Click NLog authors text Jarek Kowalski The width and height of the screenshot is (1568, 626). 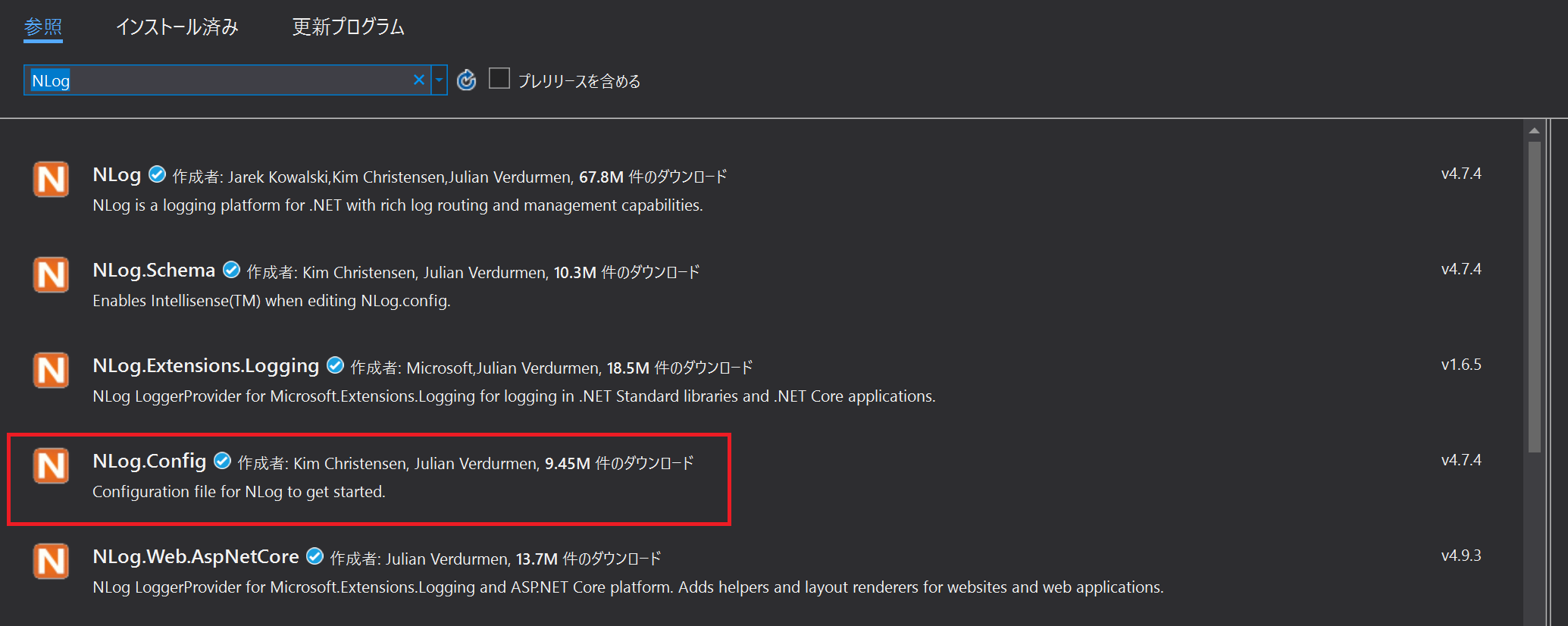[278, 177]
